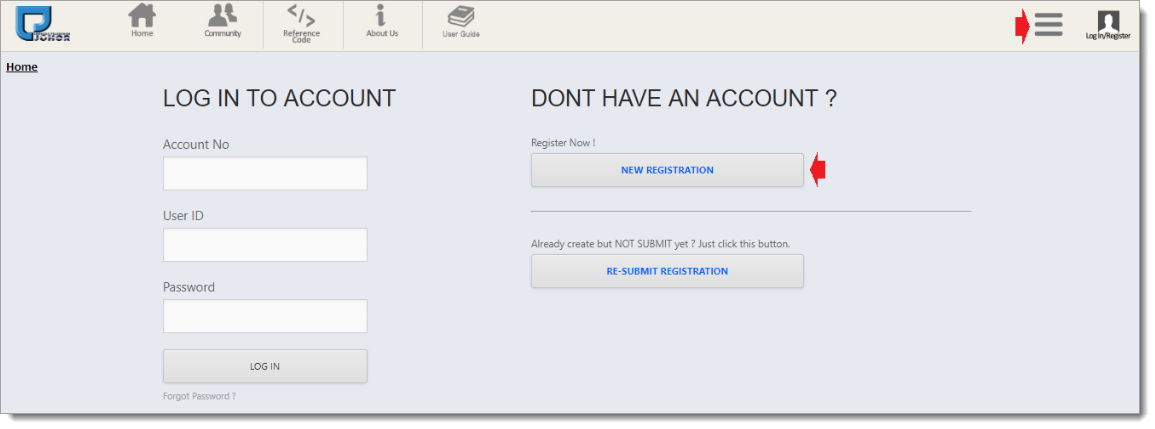This screenshot has height=429, width=1155.
Task: Click the "Account No" field label
Action: (x=196, y=145)
